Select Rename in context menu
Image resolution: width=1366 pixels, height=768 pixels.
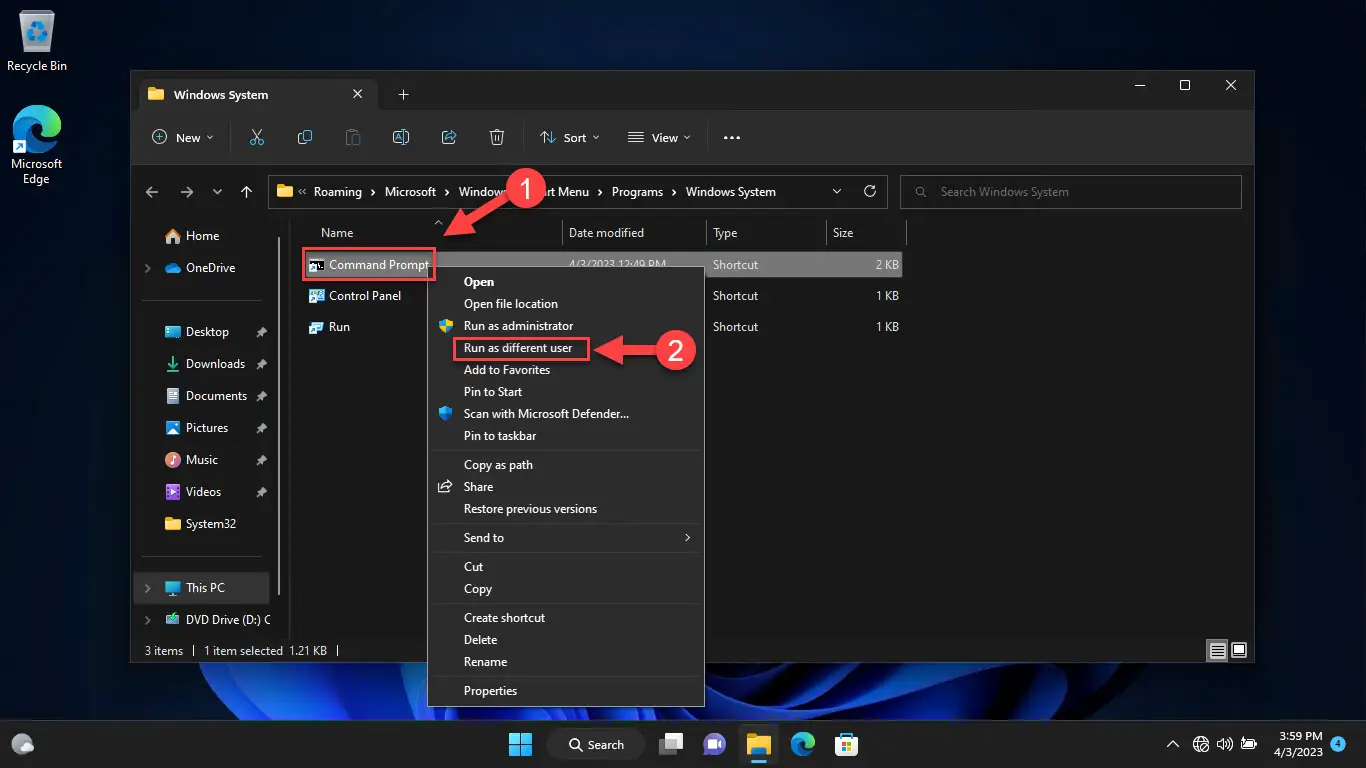(x=565, y=662)
